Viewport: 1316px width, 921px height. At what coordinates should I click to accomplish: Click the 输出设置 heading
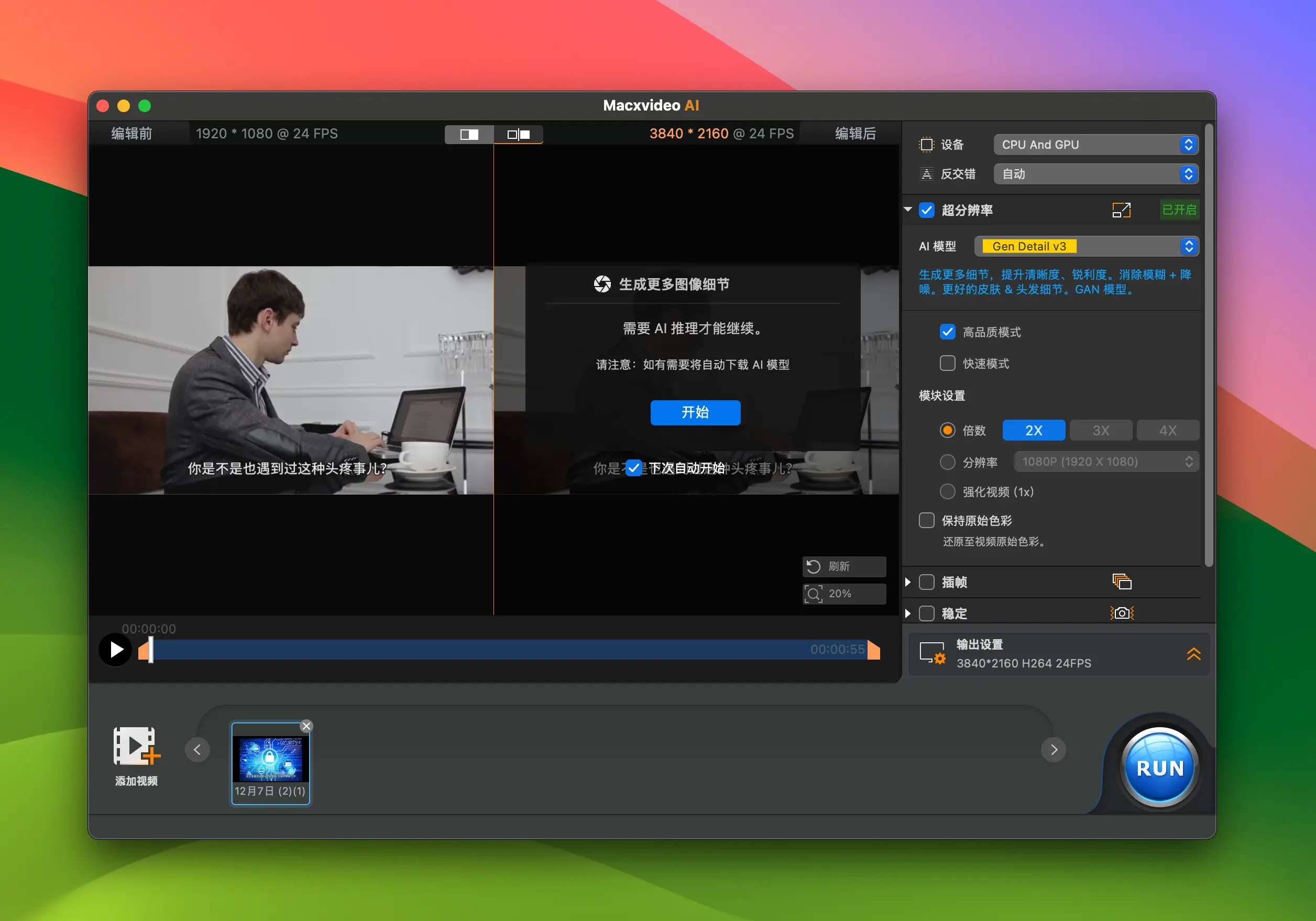pyautogui.click(x=980, y=645)
